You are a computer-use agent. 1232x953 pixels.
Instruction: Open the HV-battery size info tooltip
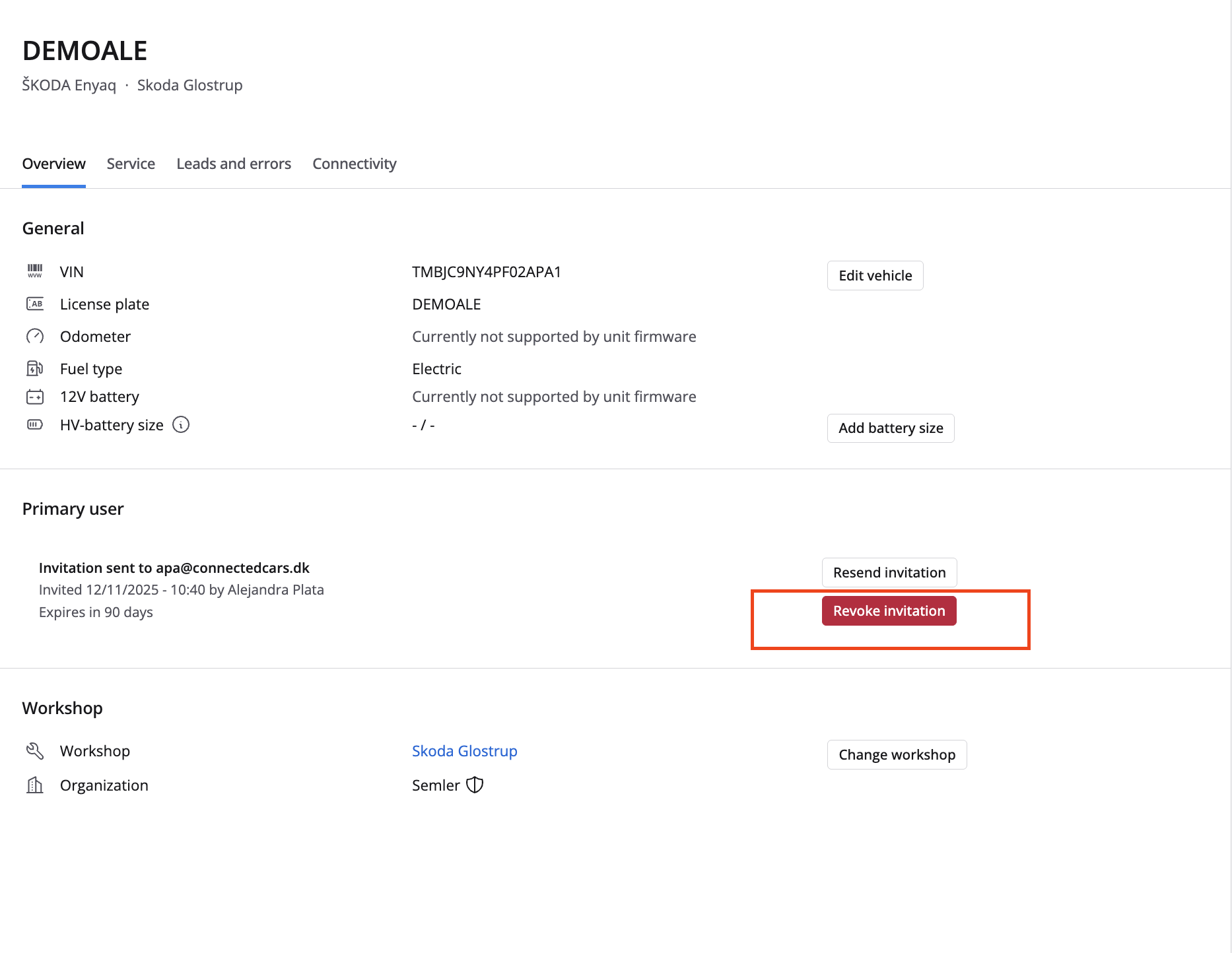[x=181, y=424]
